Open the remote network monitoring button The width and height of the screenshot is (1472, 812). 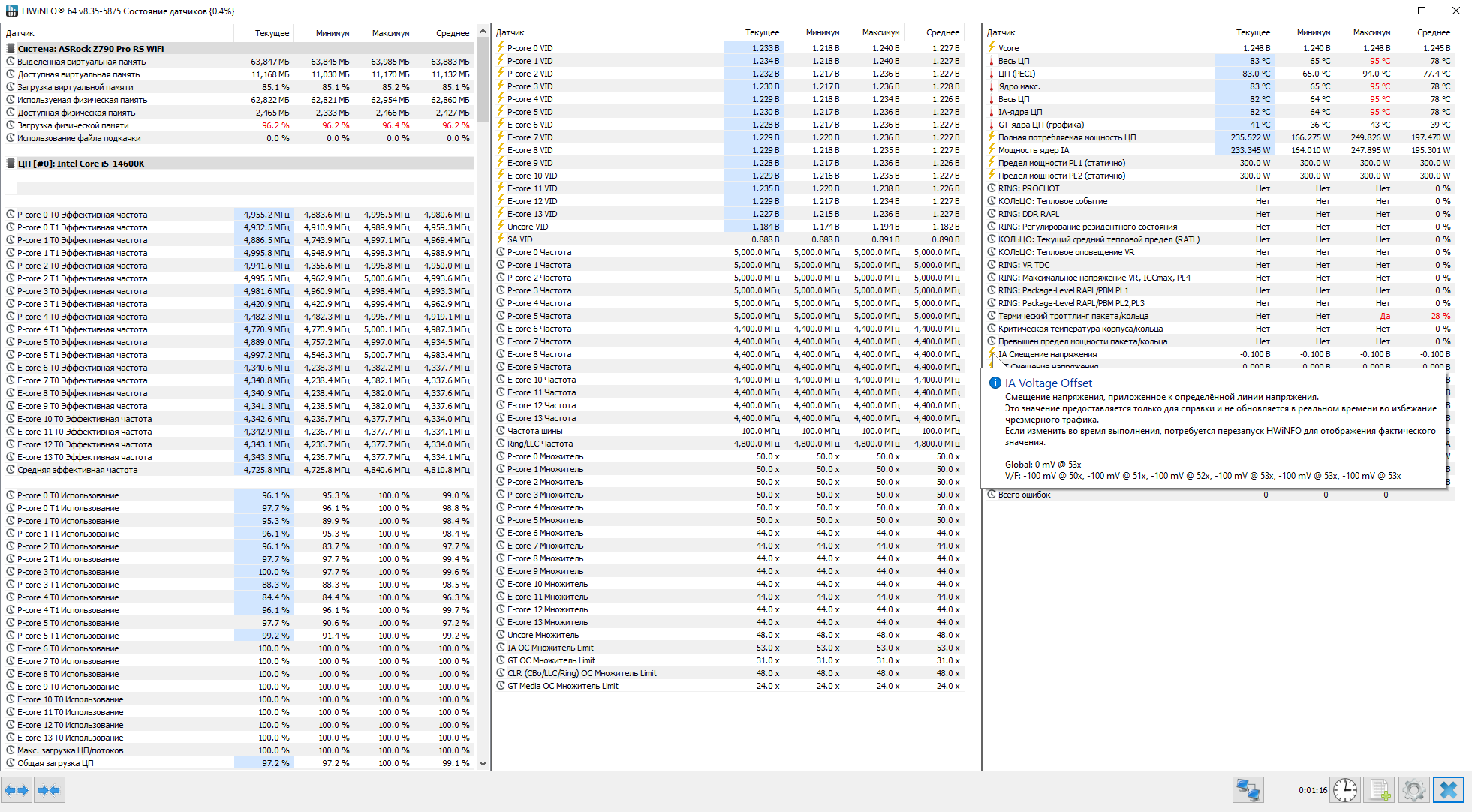[x=1248, y=790]
